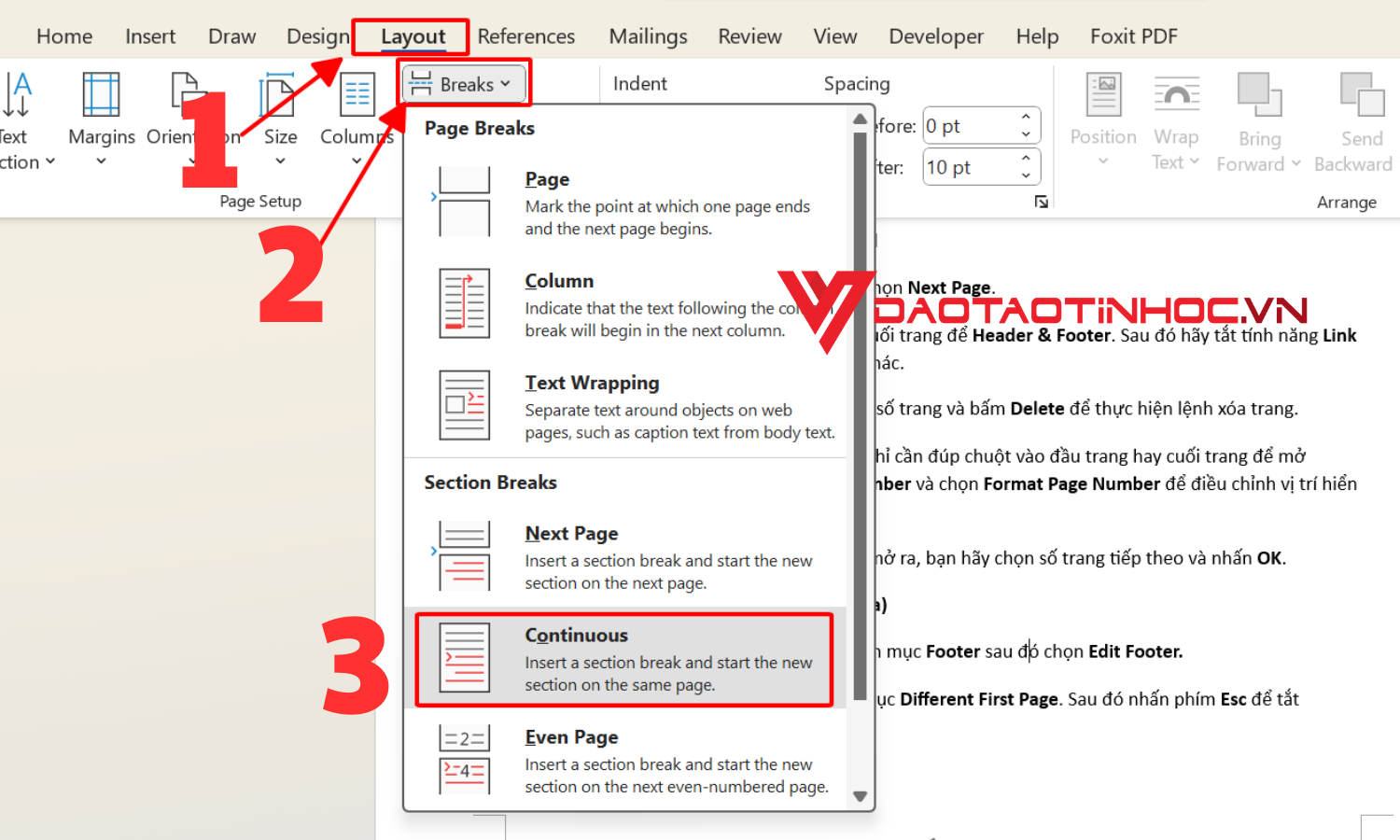The height and width of the screenshot is (840, 1400).
Task: Click the Even Page section icon
Action: coord(465,760)
